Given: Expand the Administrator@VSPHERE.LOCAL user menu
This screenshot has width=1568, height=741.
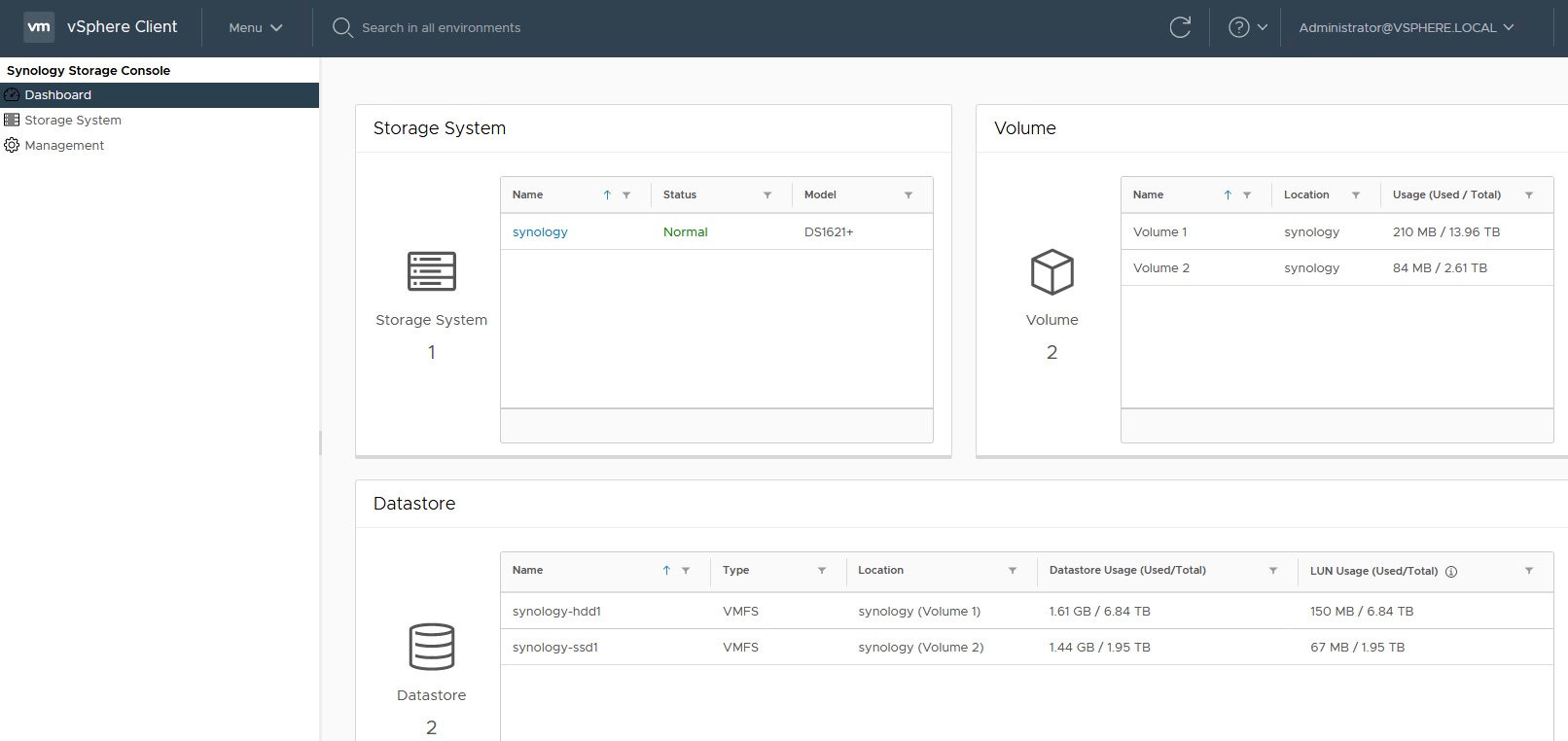Looking at the screenshot, I should [1406, 27].
